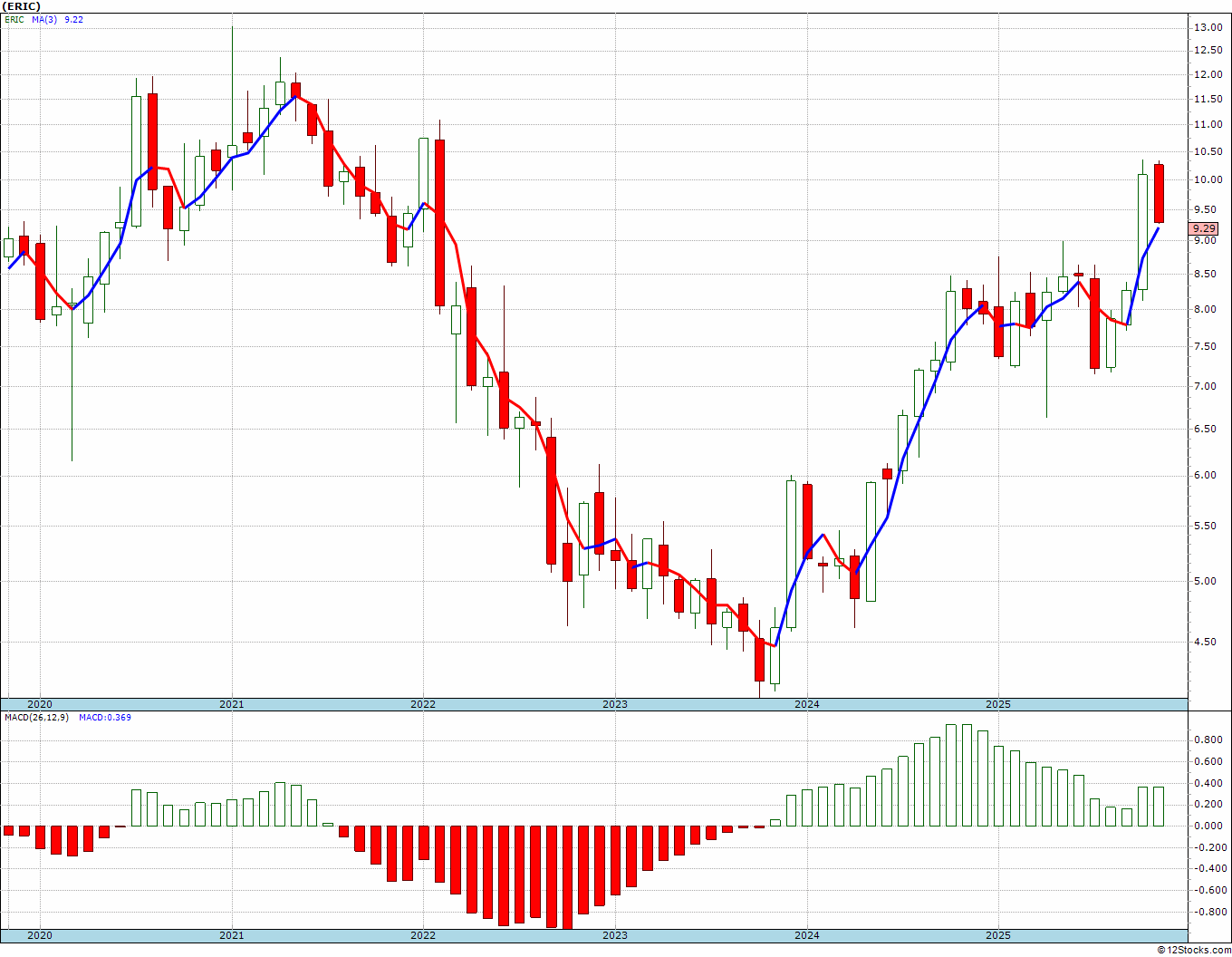This screenshot has height=957, width=1232.
Task: Select 2021 on the MACD panel time axis
Action: point(231,935)
